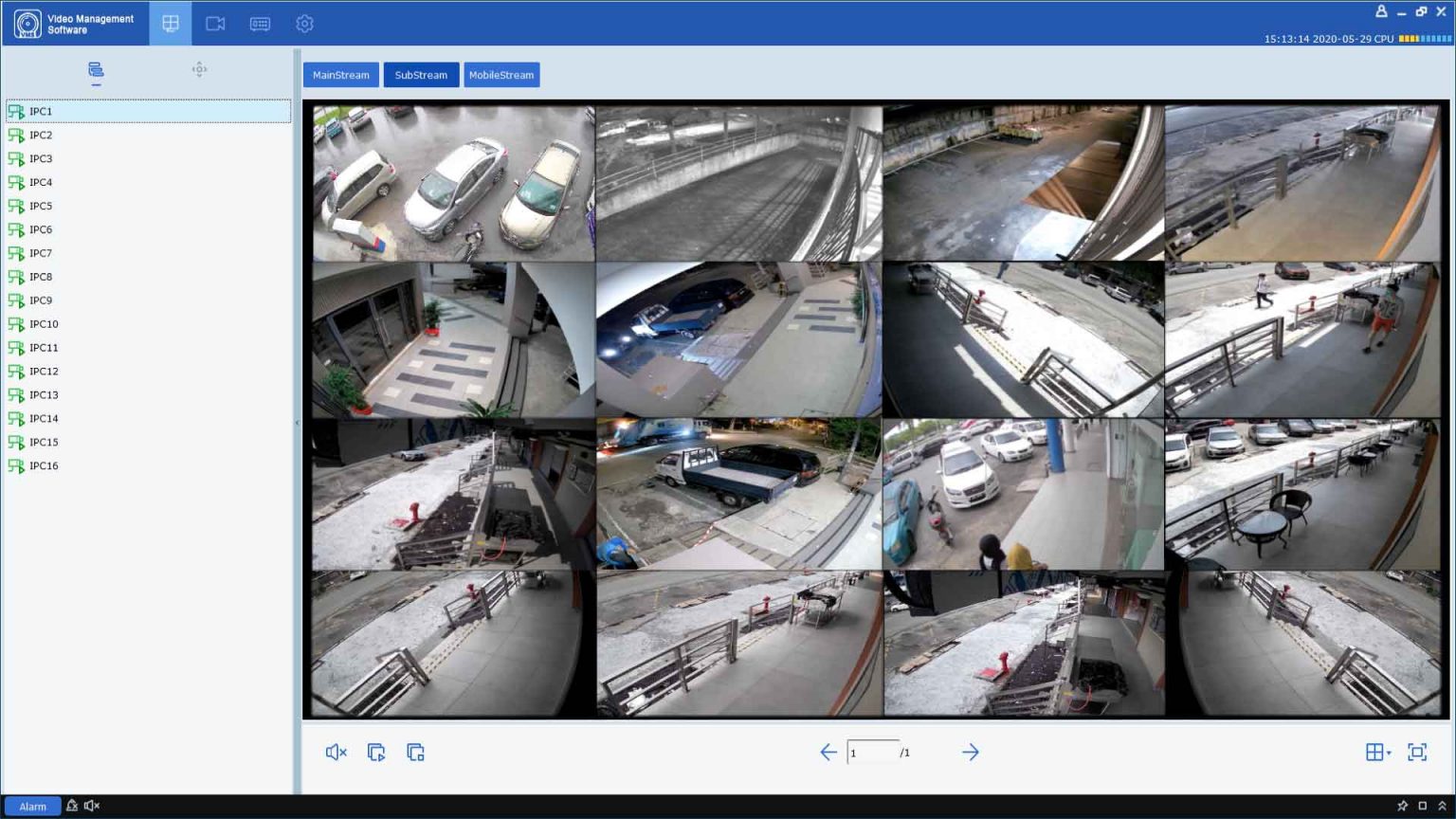The image size is (1456, 819).
Task: Select grayscale railing camera feed
Action: [739, 183]
